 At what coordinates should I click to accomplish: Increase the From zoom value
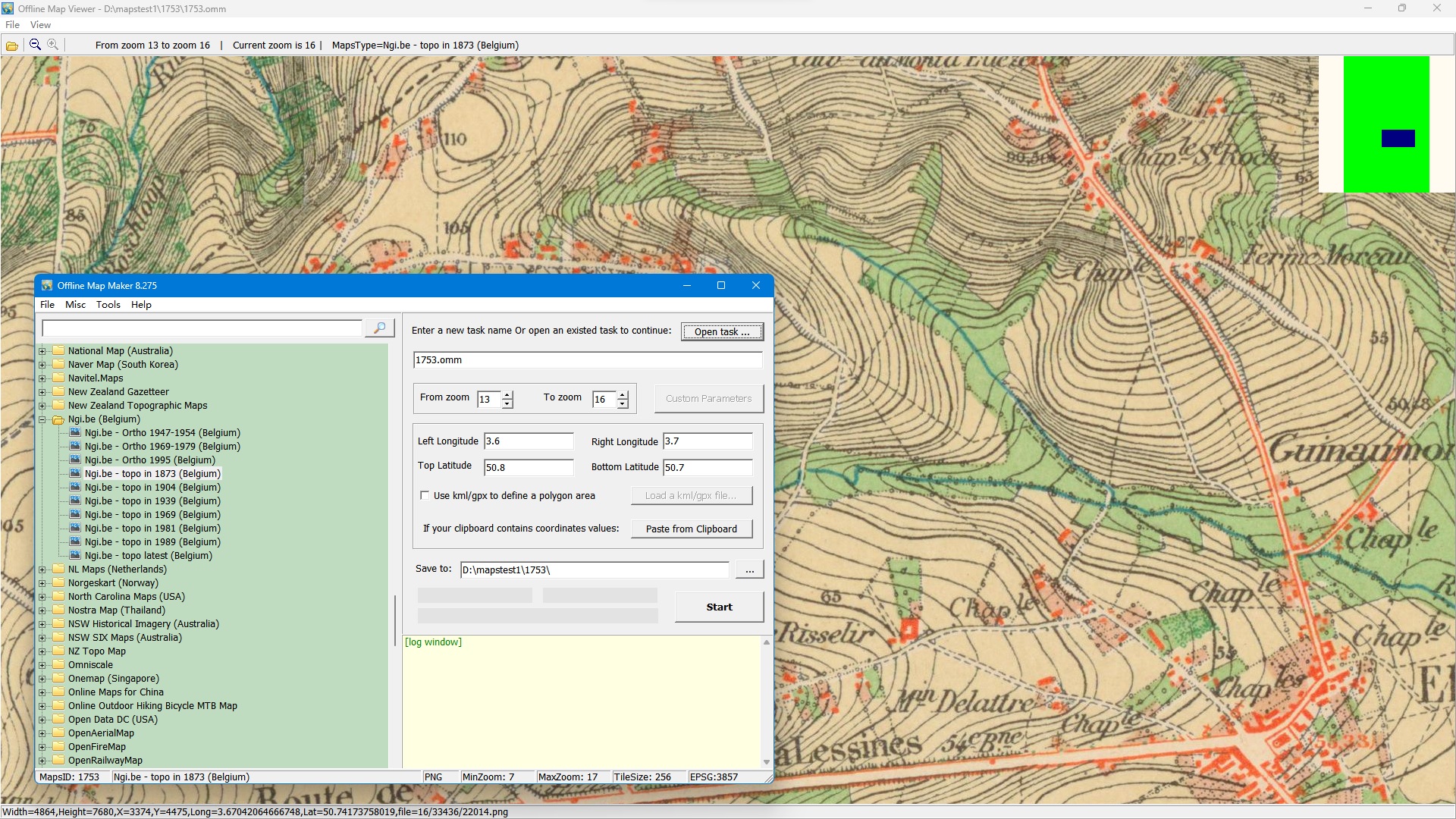(x=507, y=394)
